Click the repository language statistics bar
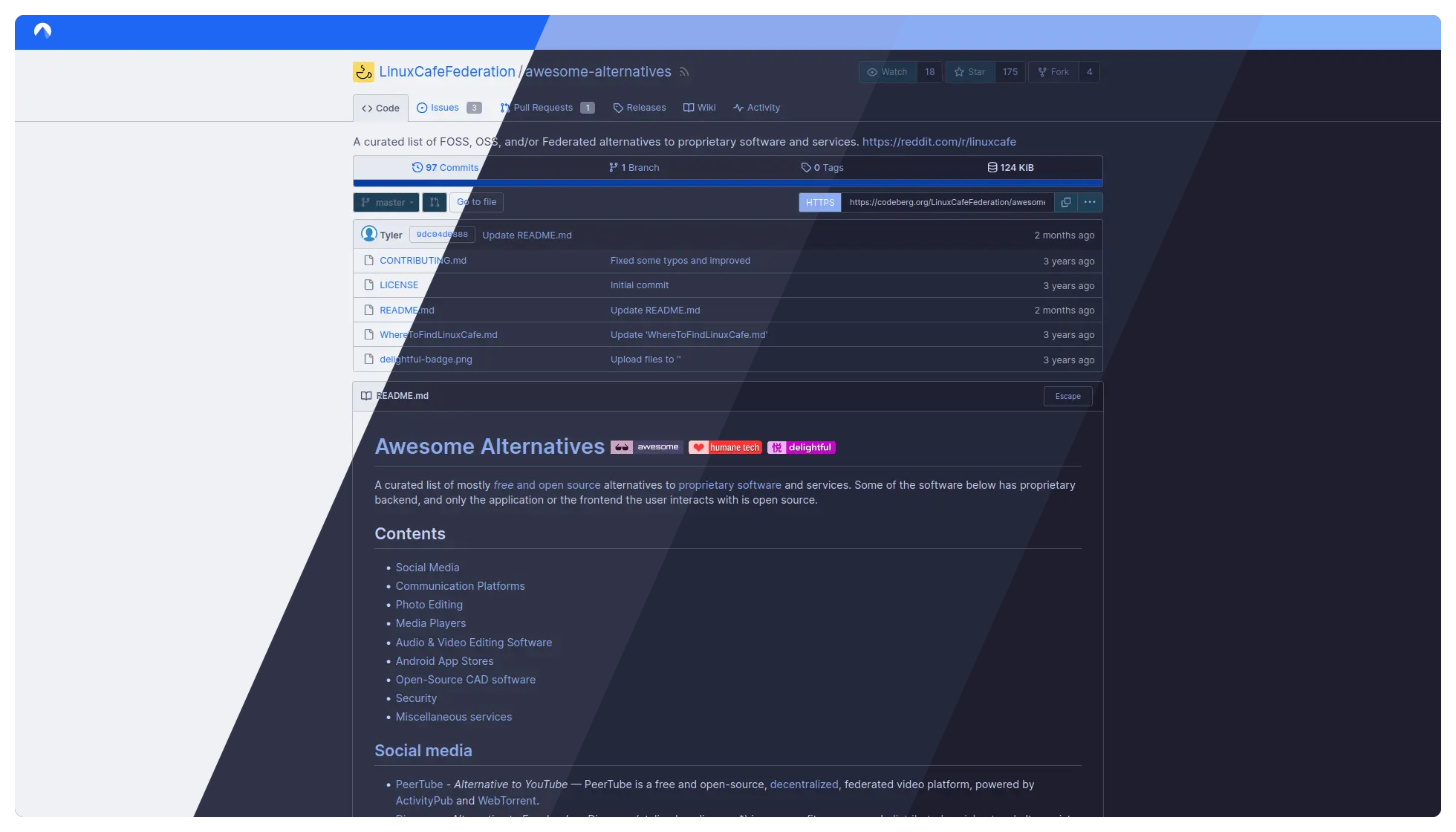 coord(728,183)
